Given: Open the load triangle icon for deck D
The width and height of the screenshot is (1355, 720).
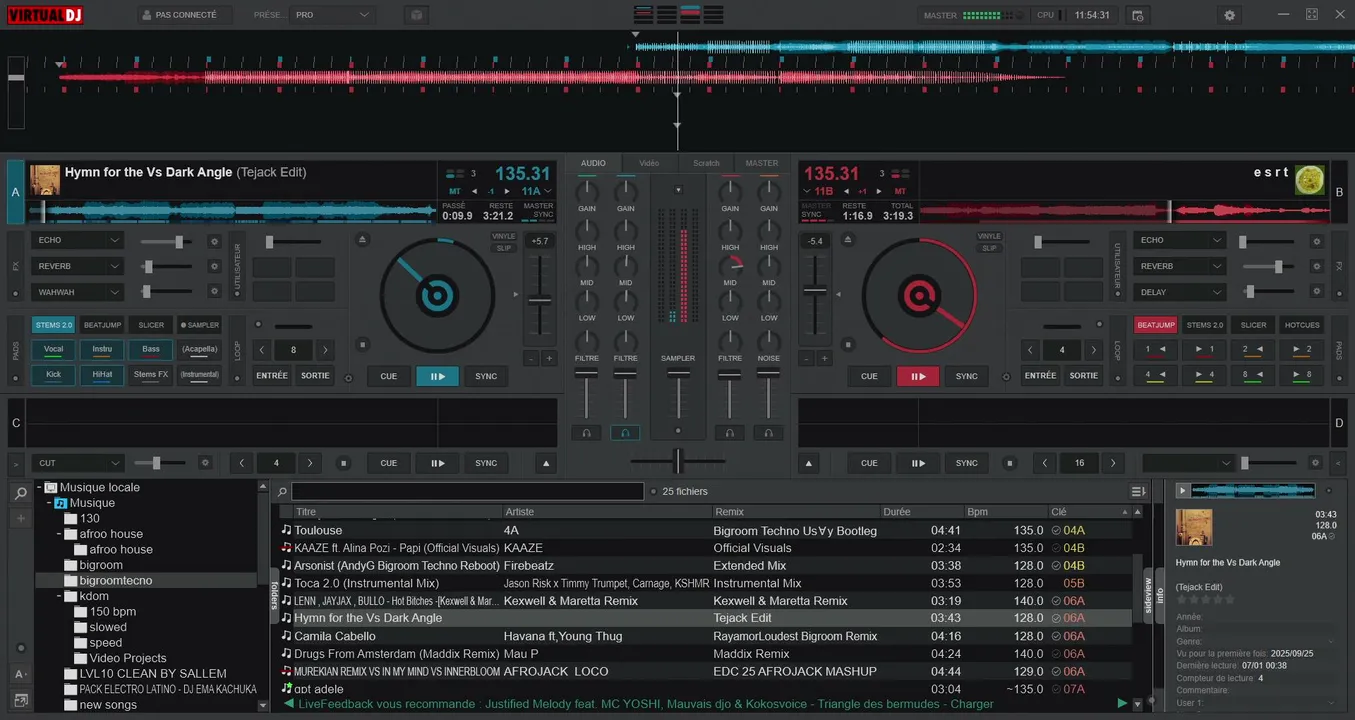Looking at the screenshot, I should click(809, 463).
